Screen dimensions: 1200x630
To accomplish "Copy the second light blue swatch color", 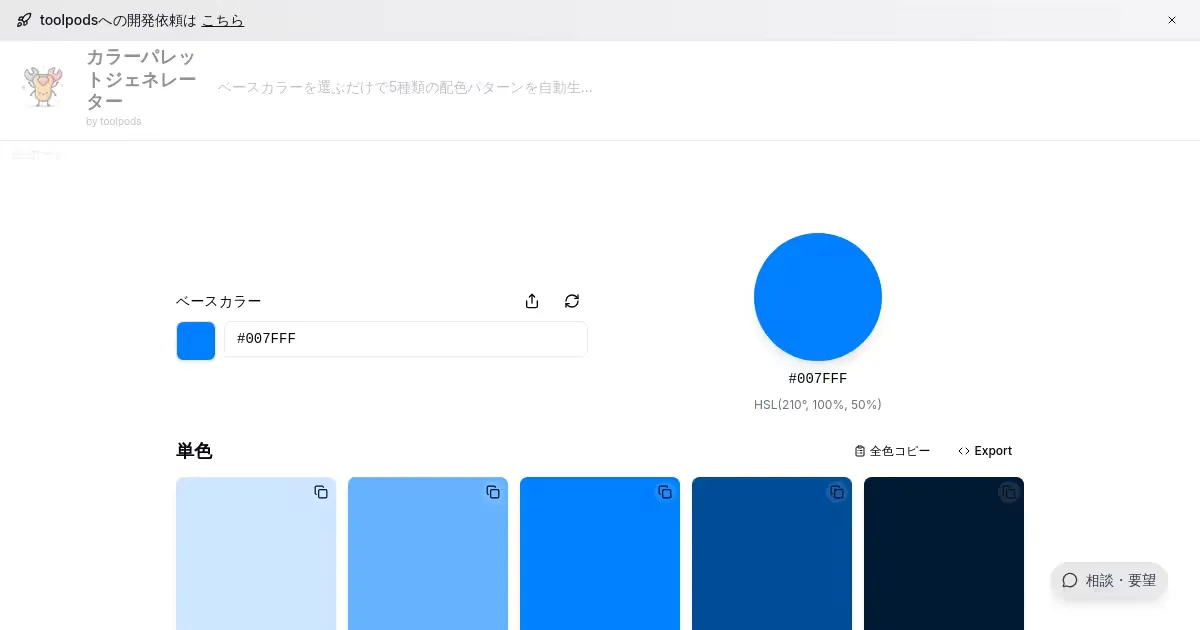I will [493, 492].
